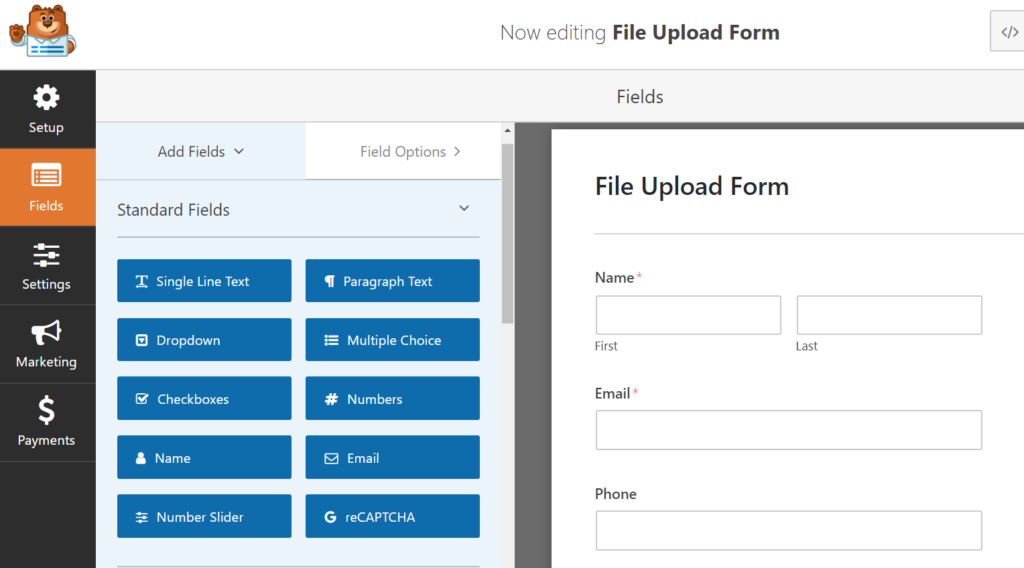
Task: Open the Setup gear panel
Action: coord(47,110)
